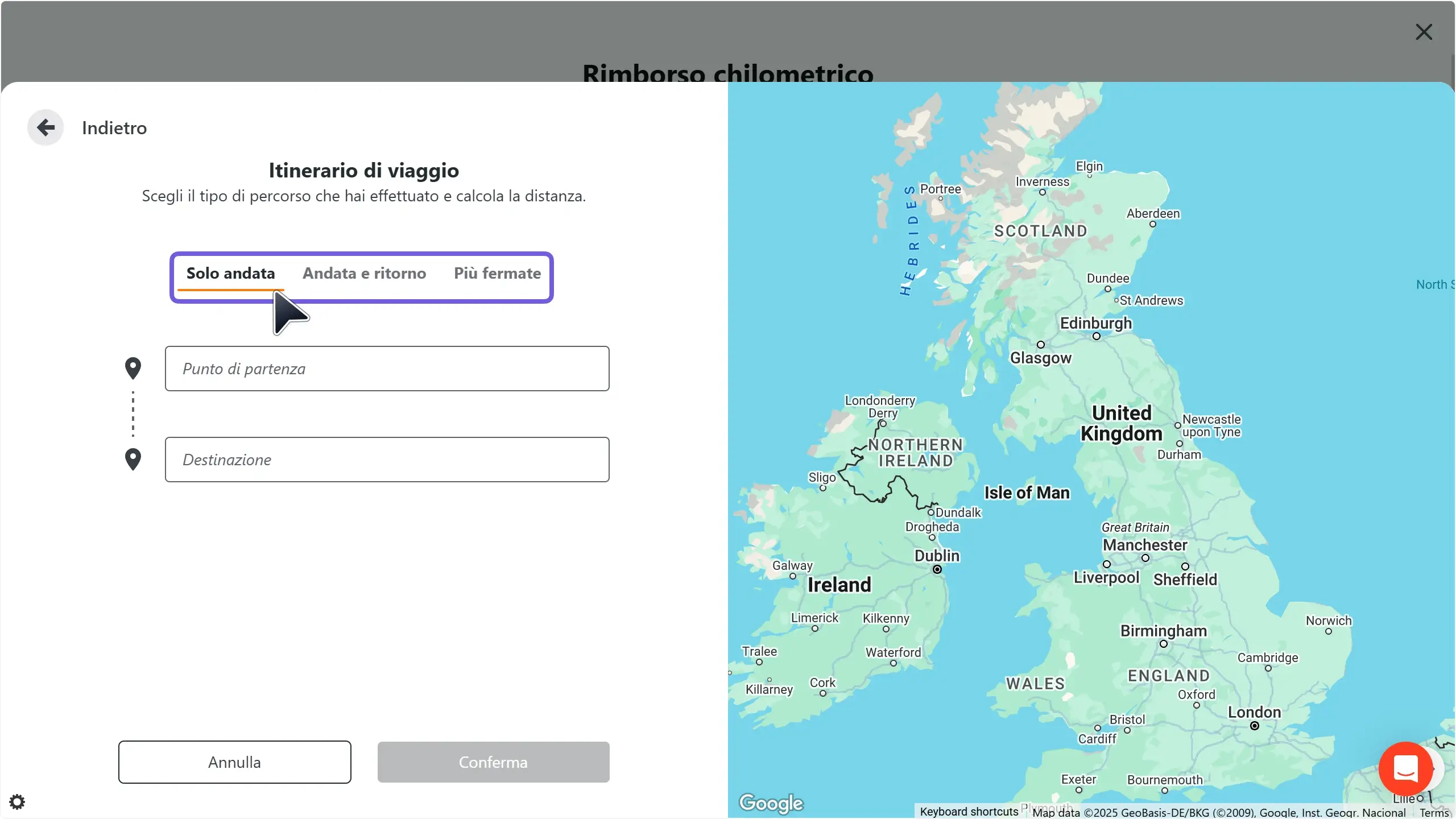This screenshot has width=1456, height=819.
Task: Click the Bournemouth label on the map
Action: pyautogui.click(x=1165, y=780)
